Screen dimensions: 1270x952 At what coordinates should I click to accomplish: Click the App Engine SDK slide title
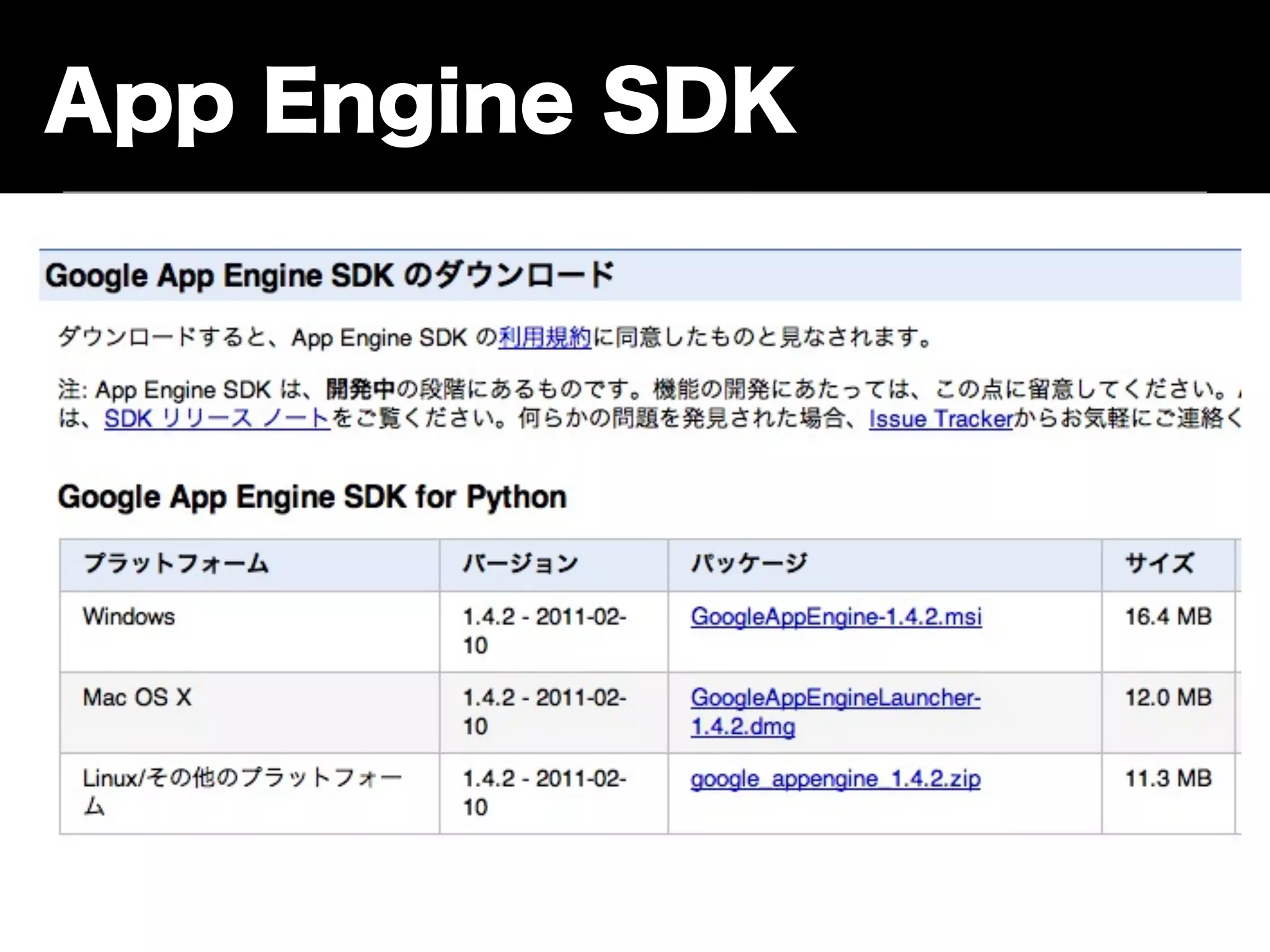pos(419,101)
